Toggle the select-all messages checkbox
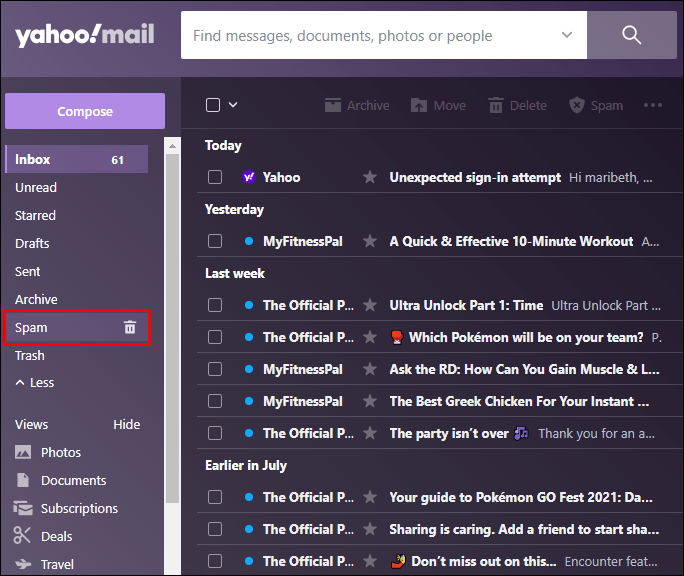Image resolution: width=684 pixels, height=576 pixels. coord(213,105)
